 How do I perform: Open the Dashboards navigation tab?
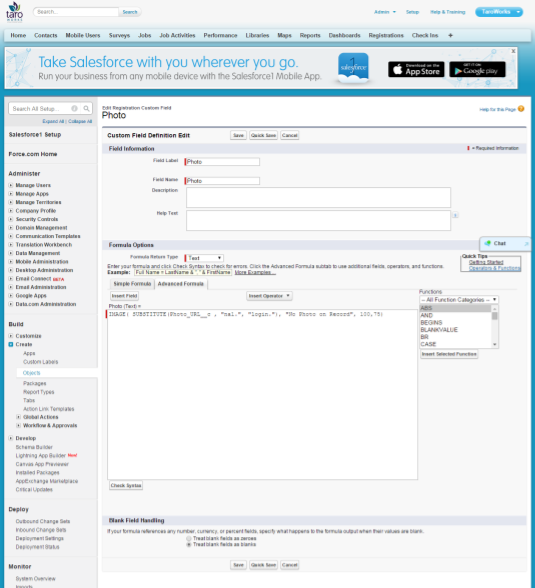[x=344, y=35]
